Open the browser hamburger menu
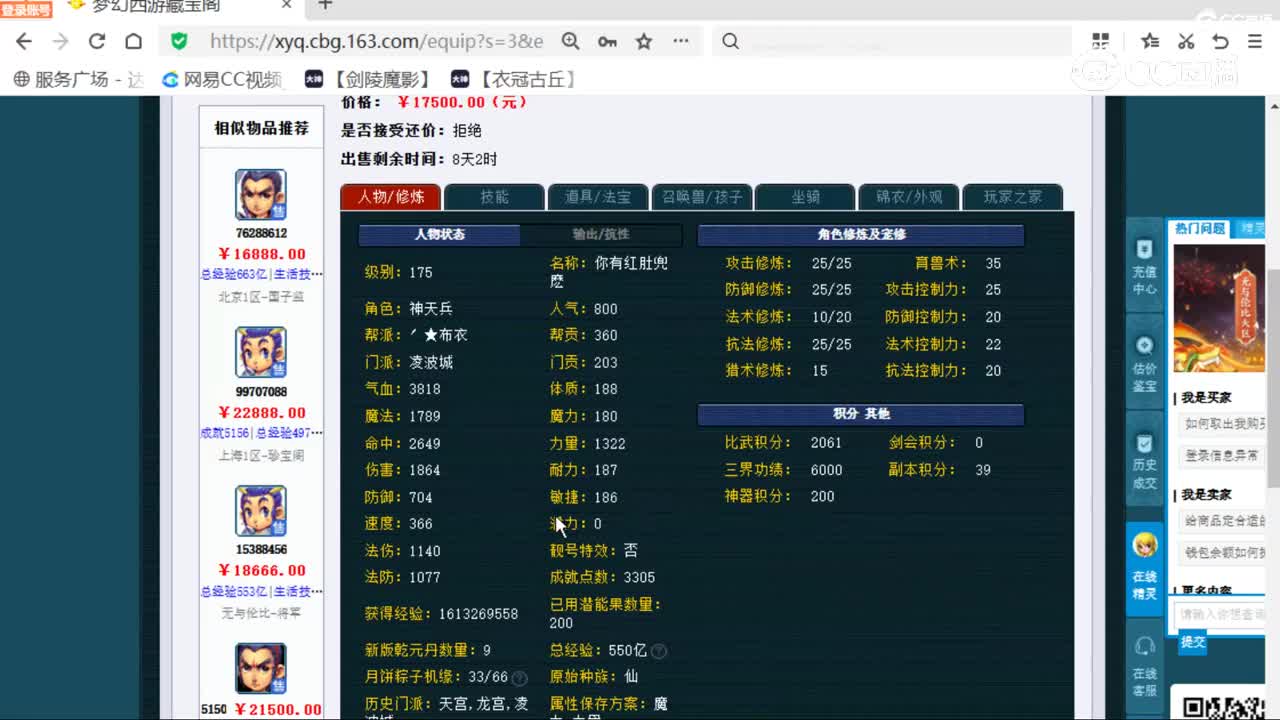1280x720 pixels. (1253, 42)
